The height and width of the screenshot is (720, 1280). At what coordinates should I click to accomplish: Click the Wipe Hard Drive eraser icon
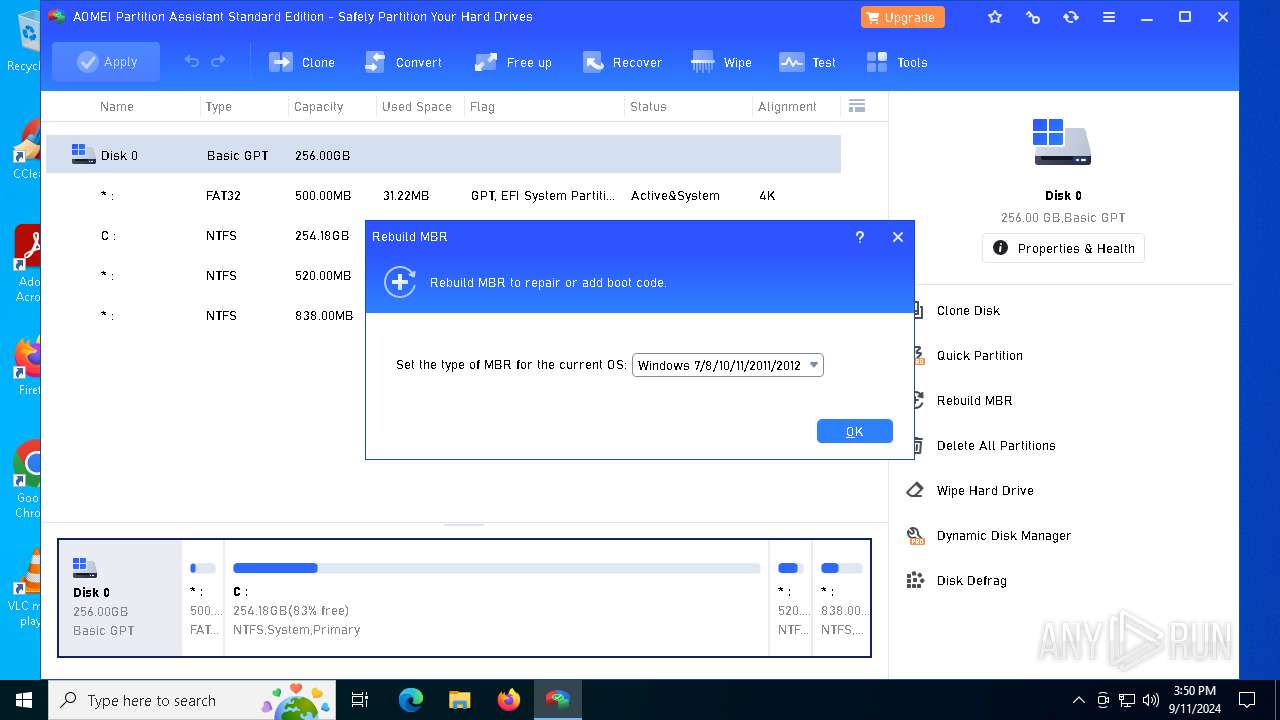click(x=915, y=490)
